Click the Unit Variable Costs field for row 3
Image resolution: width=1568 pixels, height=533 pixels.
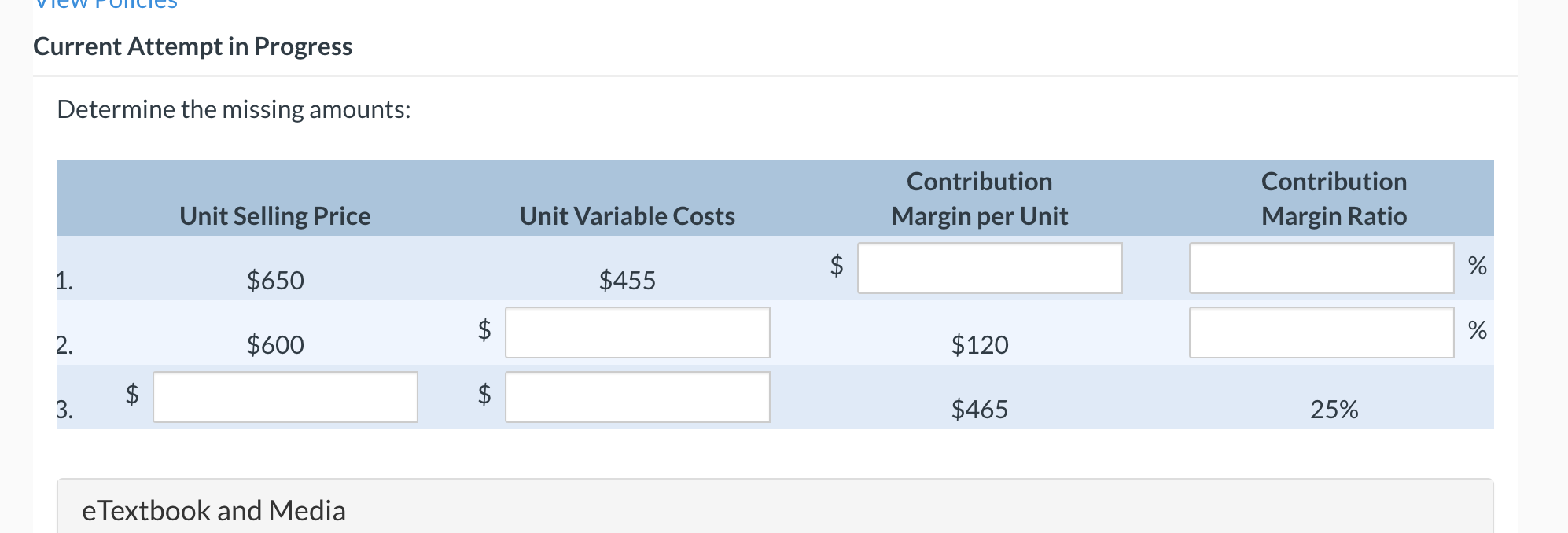(637, 398)
